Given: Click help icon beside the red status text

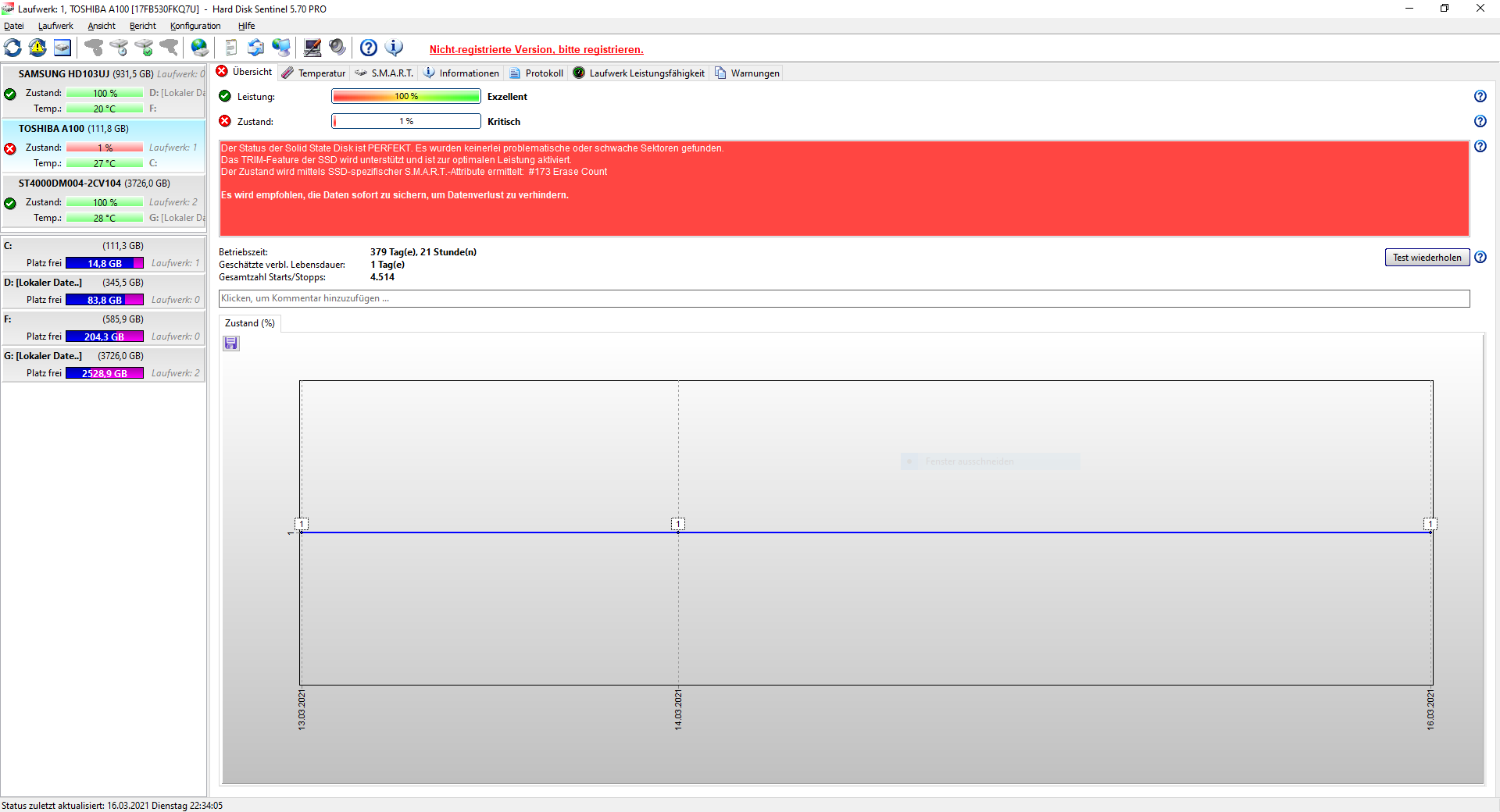Looking at the screenshot, I should [1480, 146].
